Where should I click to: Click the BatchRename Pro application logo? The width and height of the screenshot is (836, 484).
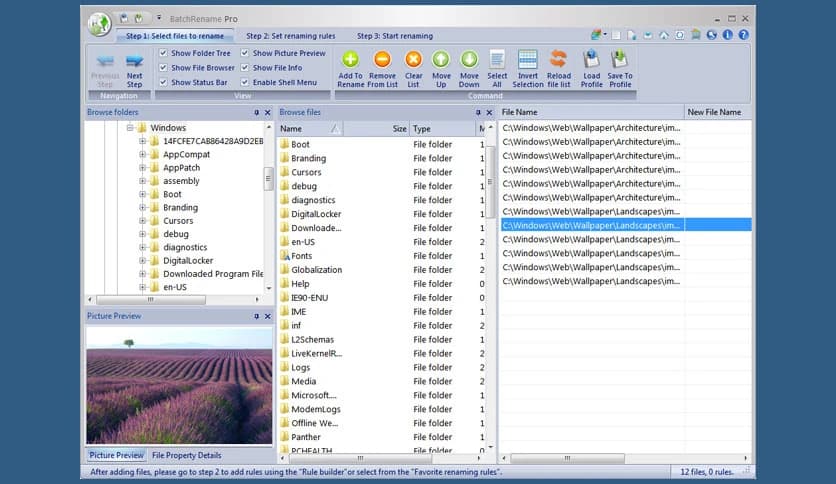point(100,24)
